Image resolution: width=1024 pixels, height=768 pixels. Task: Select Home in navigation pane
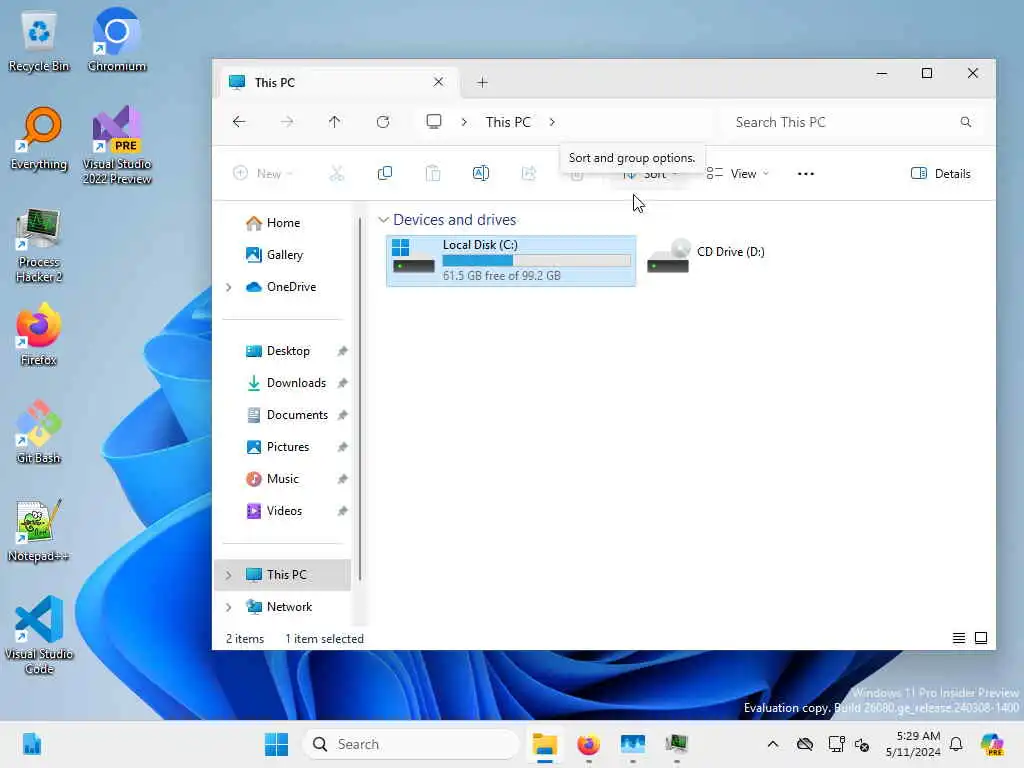click(282, 223)
